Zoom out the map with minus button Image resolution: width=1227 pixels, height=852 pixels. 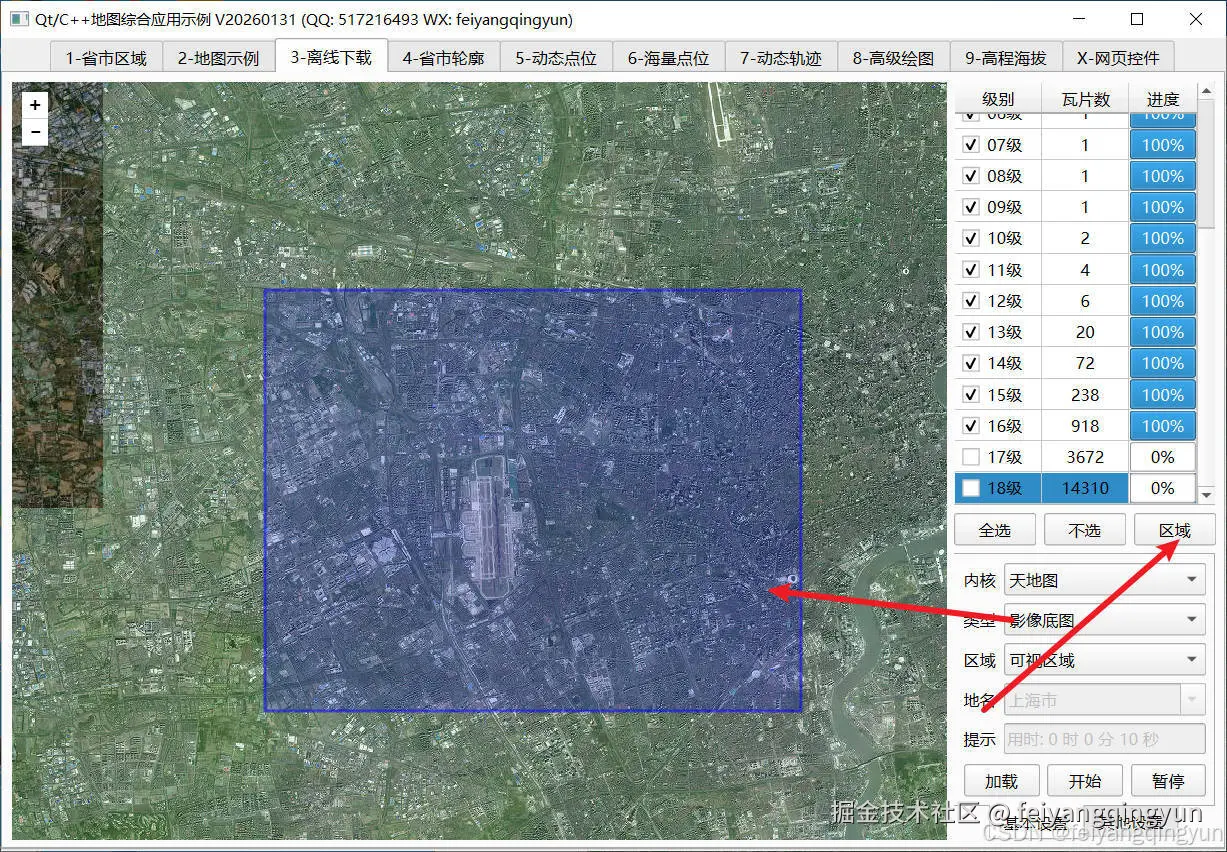(35, 132)
